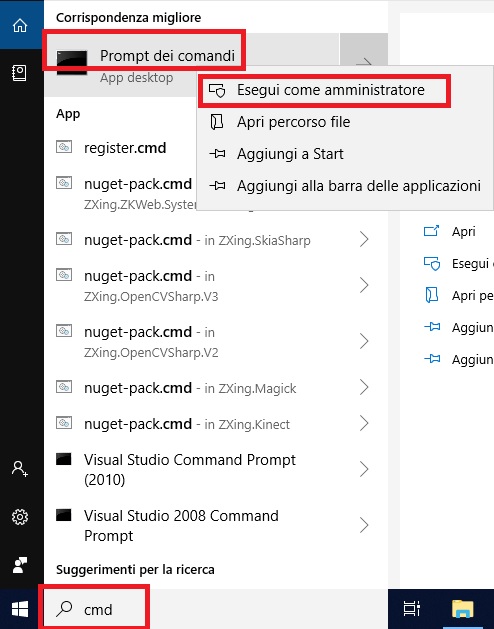The image size is (494, 629).
Task: Click the file path icon beside Apri percorso file
Action: [217, 122]
